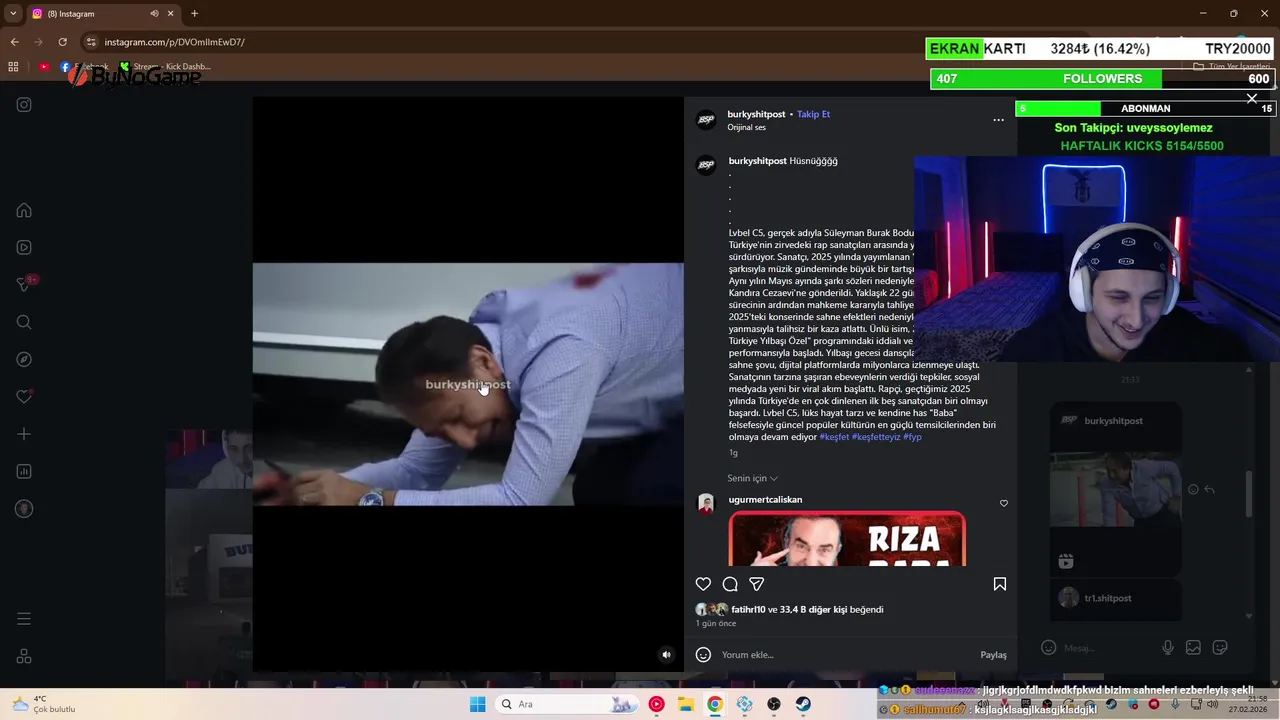Reload the Instagram page
Image resolution: width=1280 pixels, height=720 pixels.
tap(62, 42)
